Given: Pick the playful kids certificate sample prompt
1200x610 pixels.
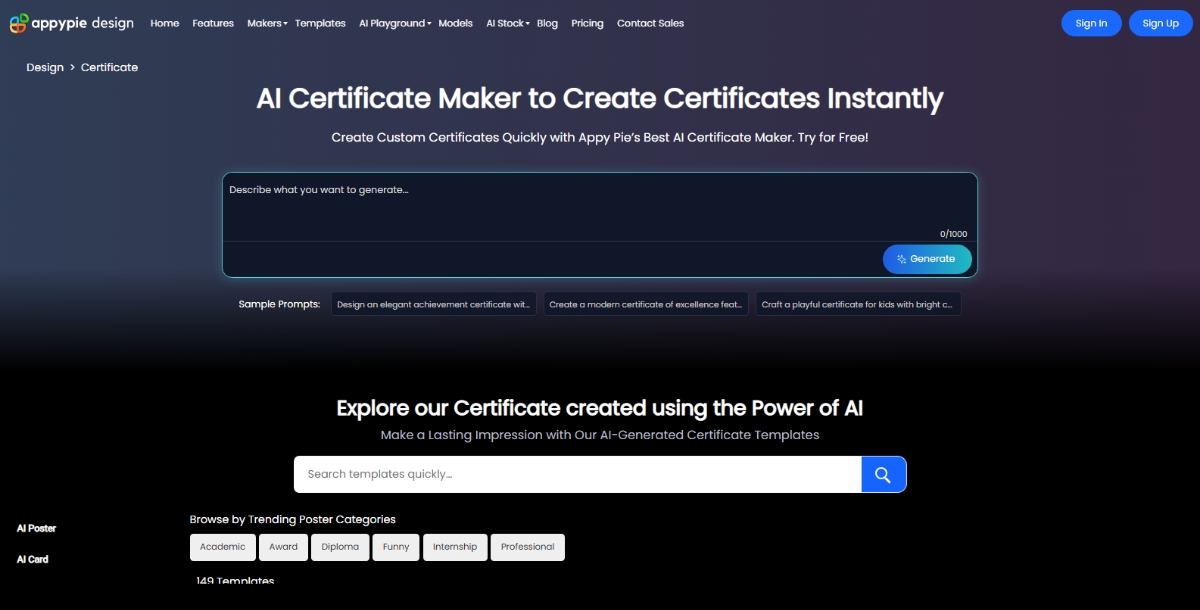Looking at the screenshot, I should click(x=858, y=304).
